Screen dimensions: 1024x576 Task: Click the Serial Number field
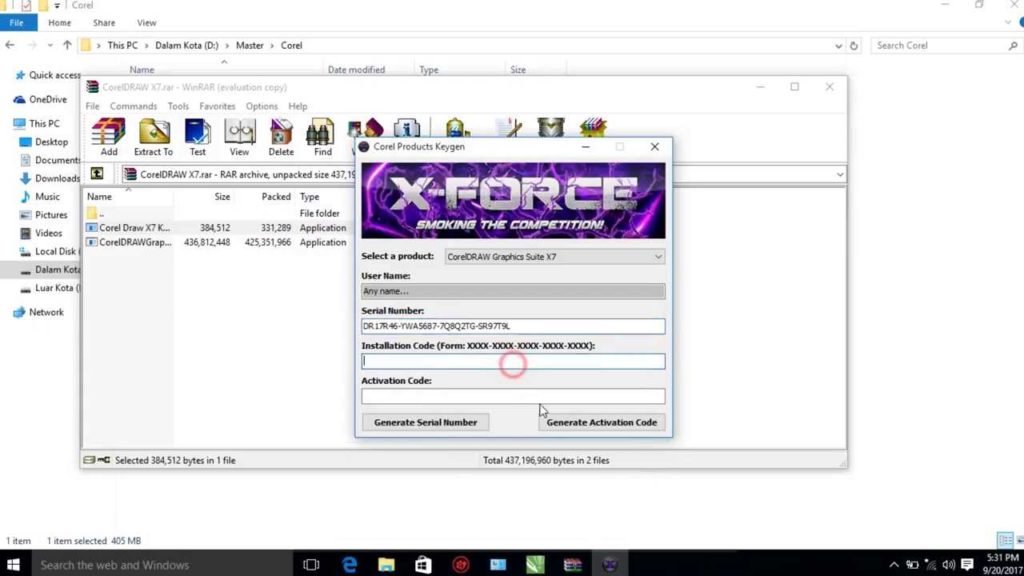(513, 326)
